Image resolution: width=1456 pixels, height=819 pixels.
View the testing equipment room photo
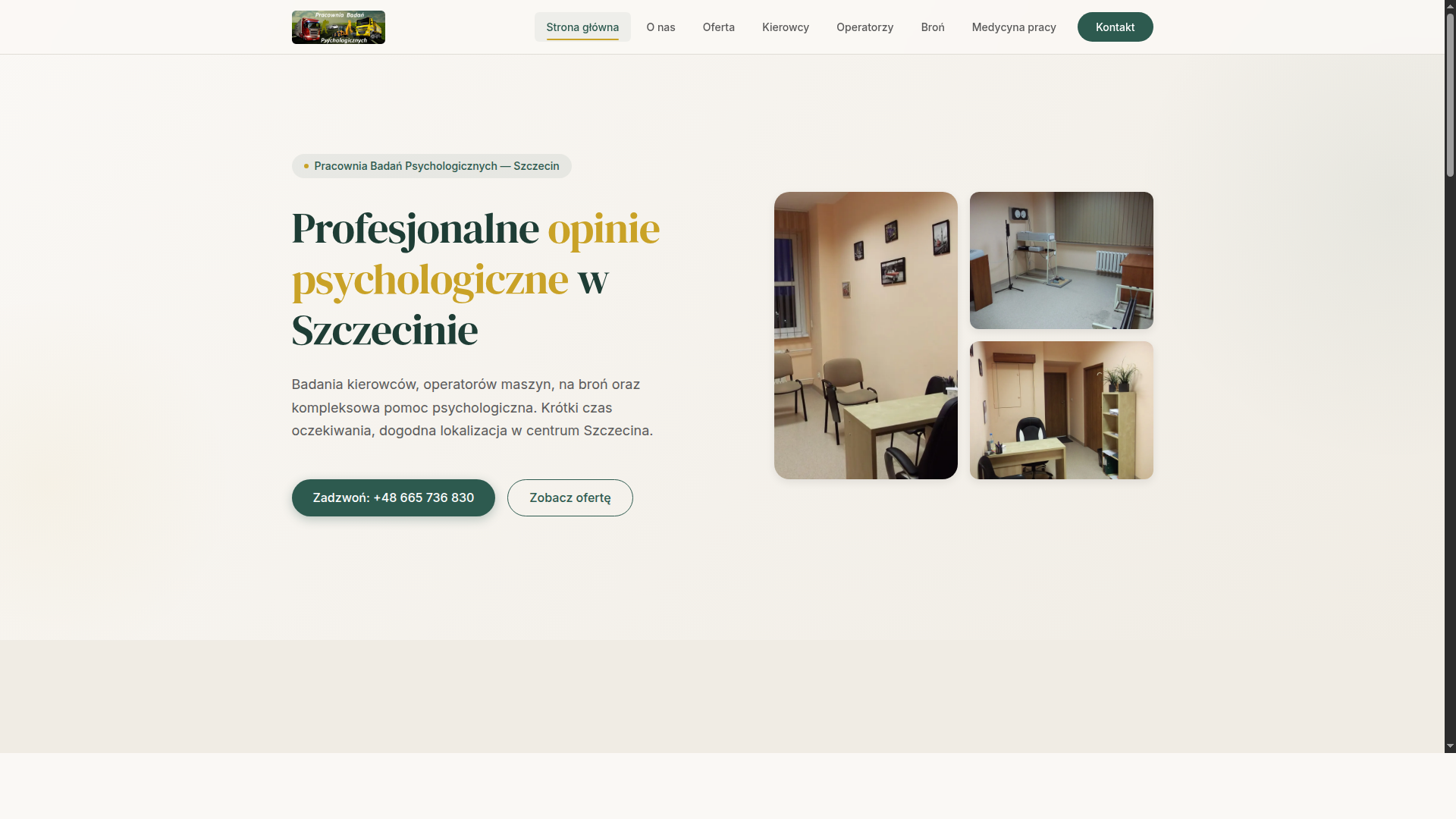(1061, 260)
